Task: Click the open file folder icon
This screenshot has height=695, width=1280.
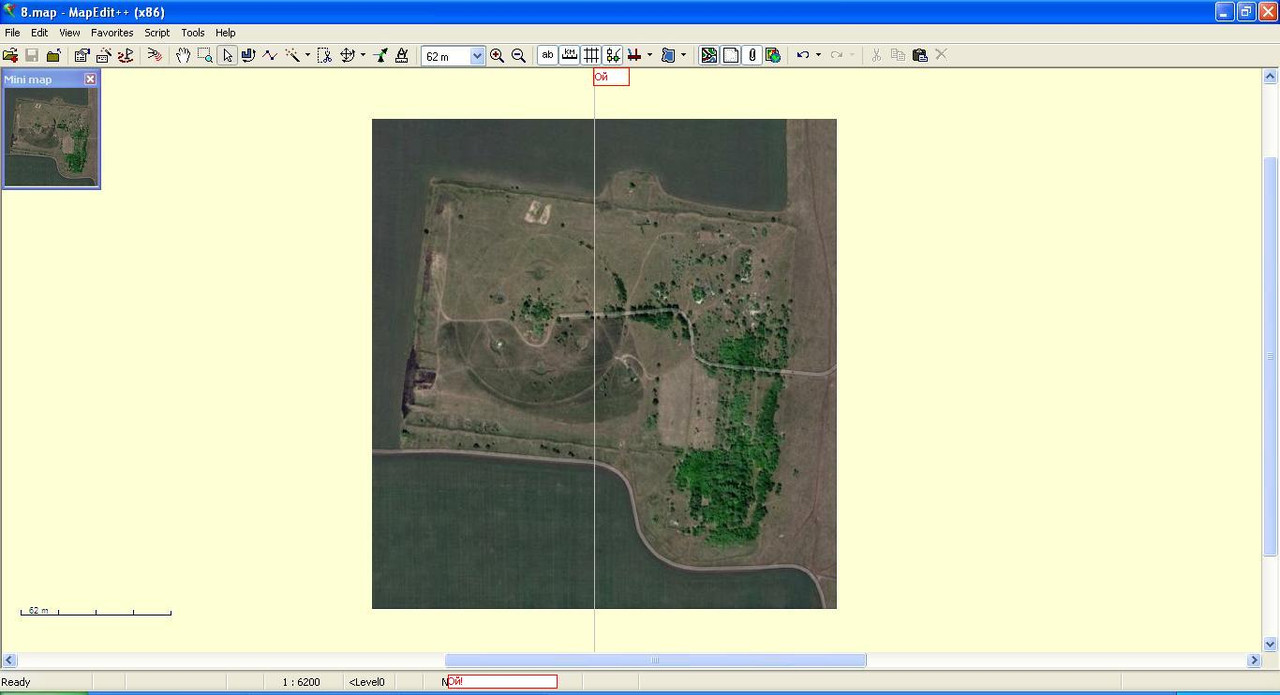Action: coord(10,56)
